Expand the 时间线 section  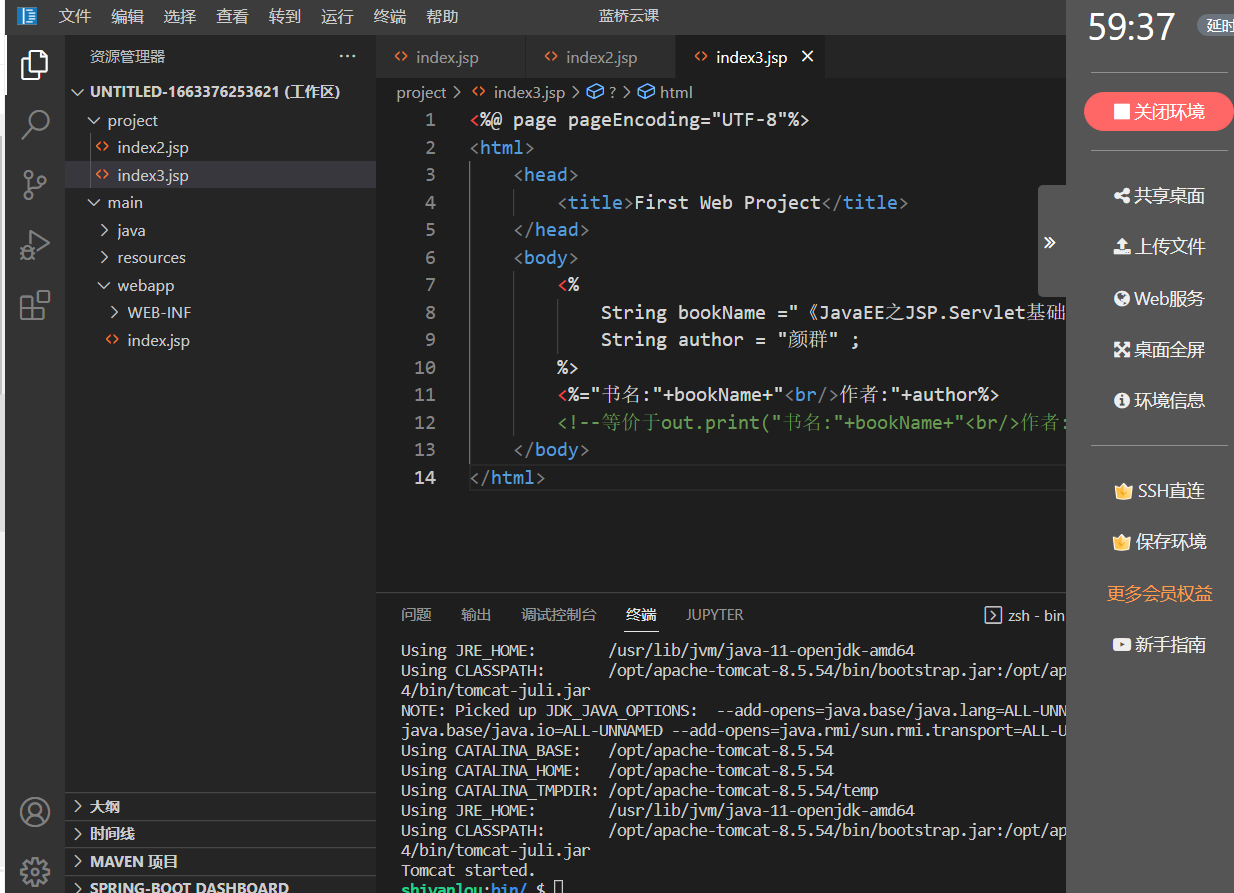pyautogui.click(x=221, y=833)
